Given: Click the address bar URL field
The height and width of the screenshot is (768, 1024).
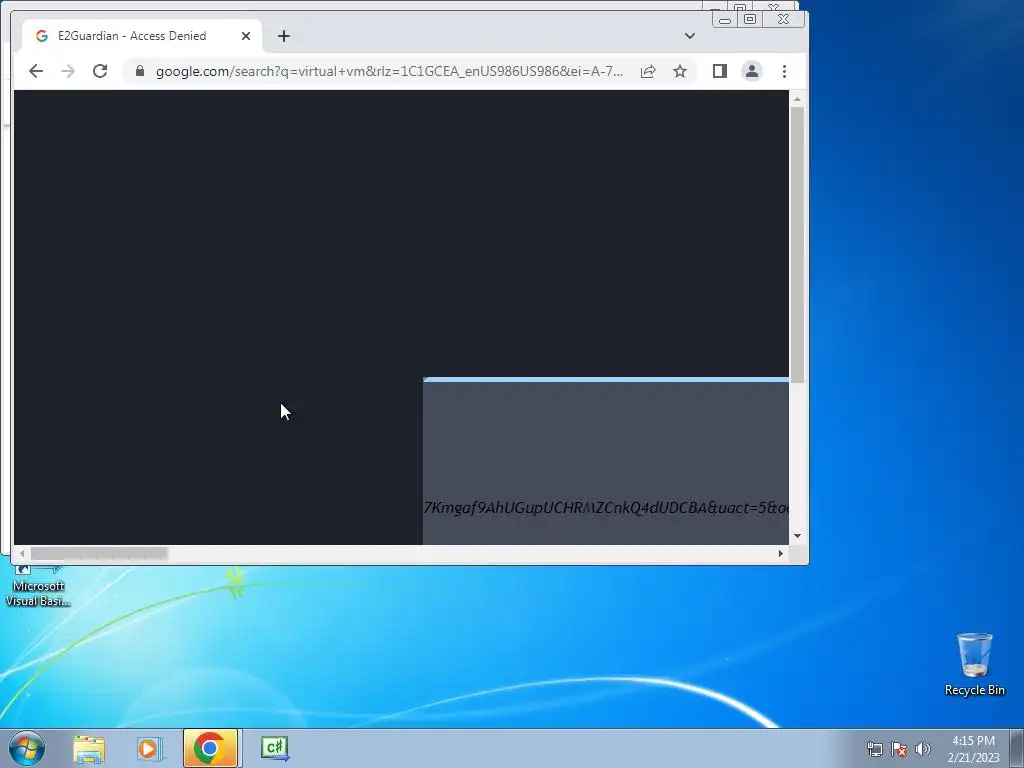Looking at the screenshot, I should coord(389,71).
